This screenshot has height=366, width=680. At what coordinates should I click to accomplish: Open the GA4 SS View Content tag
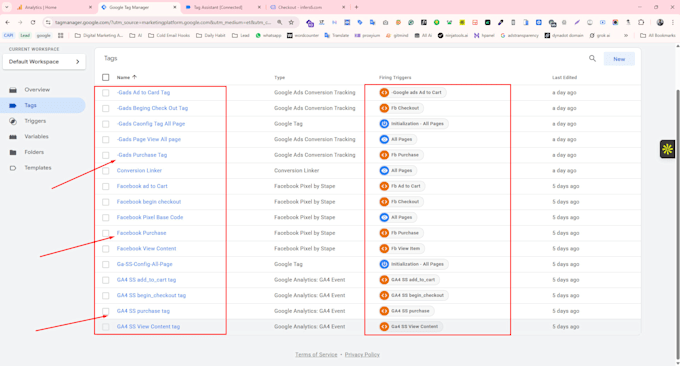(148, 327)
